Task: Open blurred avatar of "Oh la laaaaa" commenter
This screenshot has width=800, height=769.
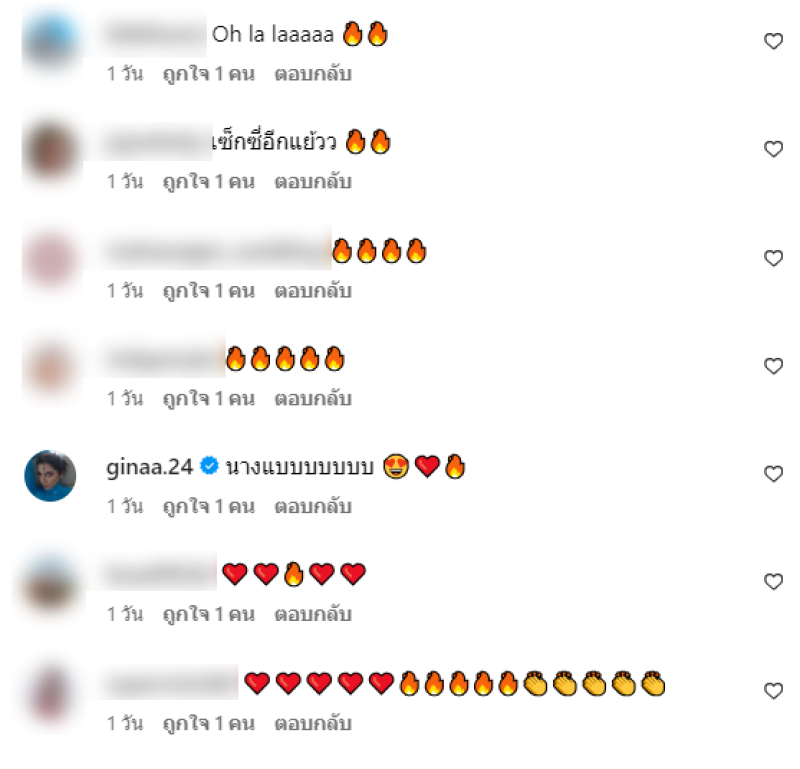Action: point(50,40)
